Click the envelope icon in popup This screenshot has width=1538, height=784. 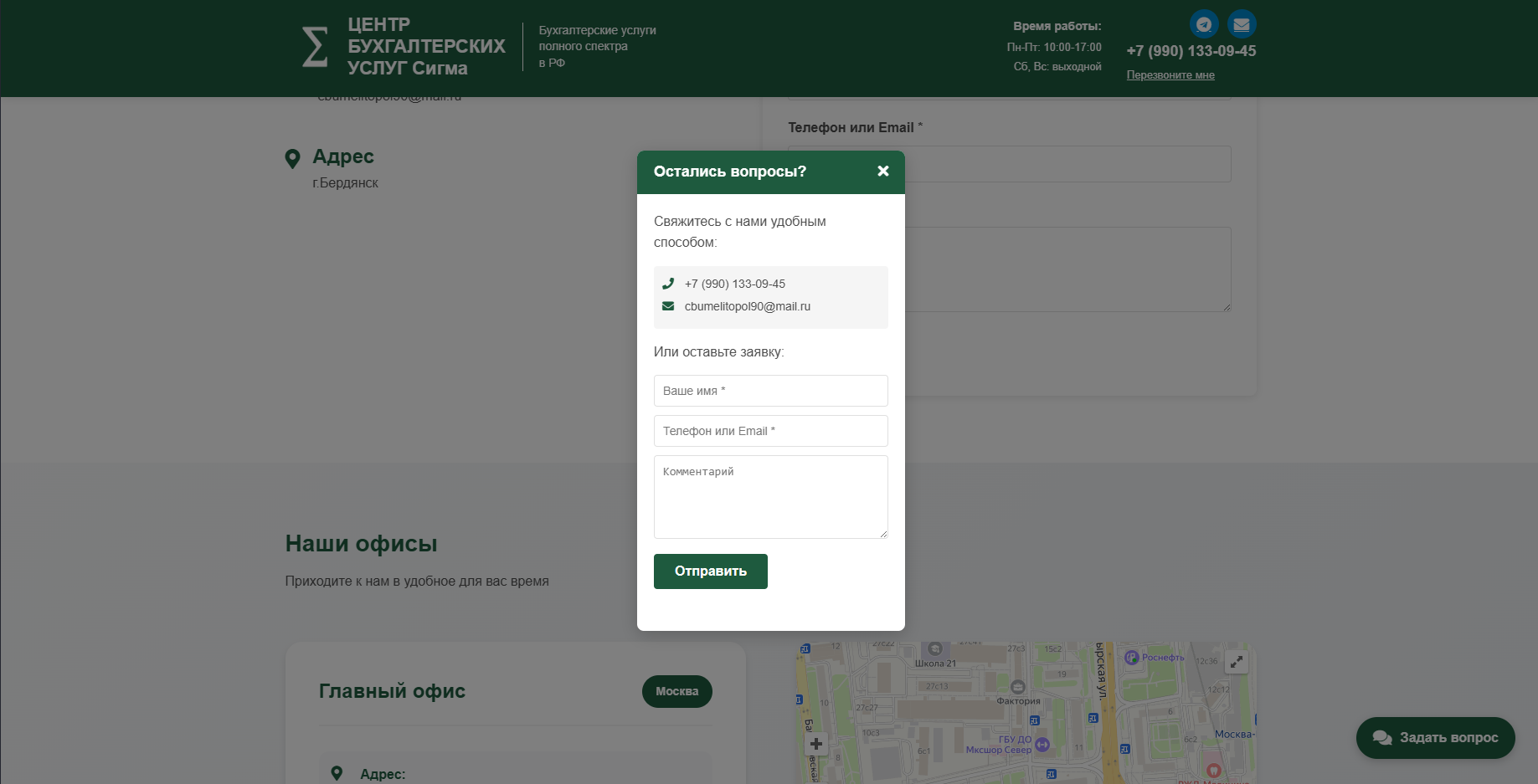[x=668, y=306]
